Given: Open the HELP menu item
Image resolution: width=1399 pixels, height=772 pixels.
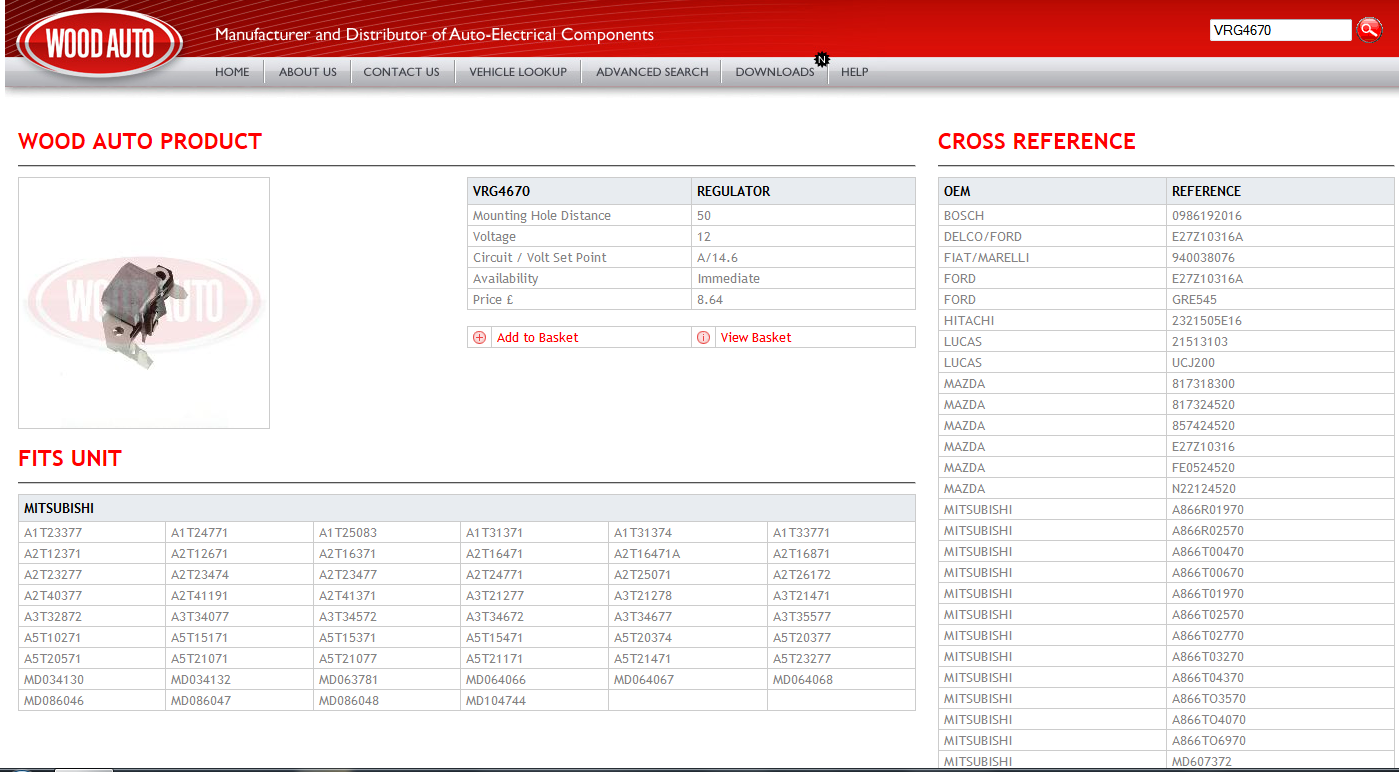Looking at the screenshot, I should click(854, 72).
